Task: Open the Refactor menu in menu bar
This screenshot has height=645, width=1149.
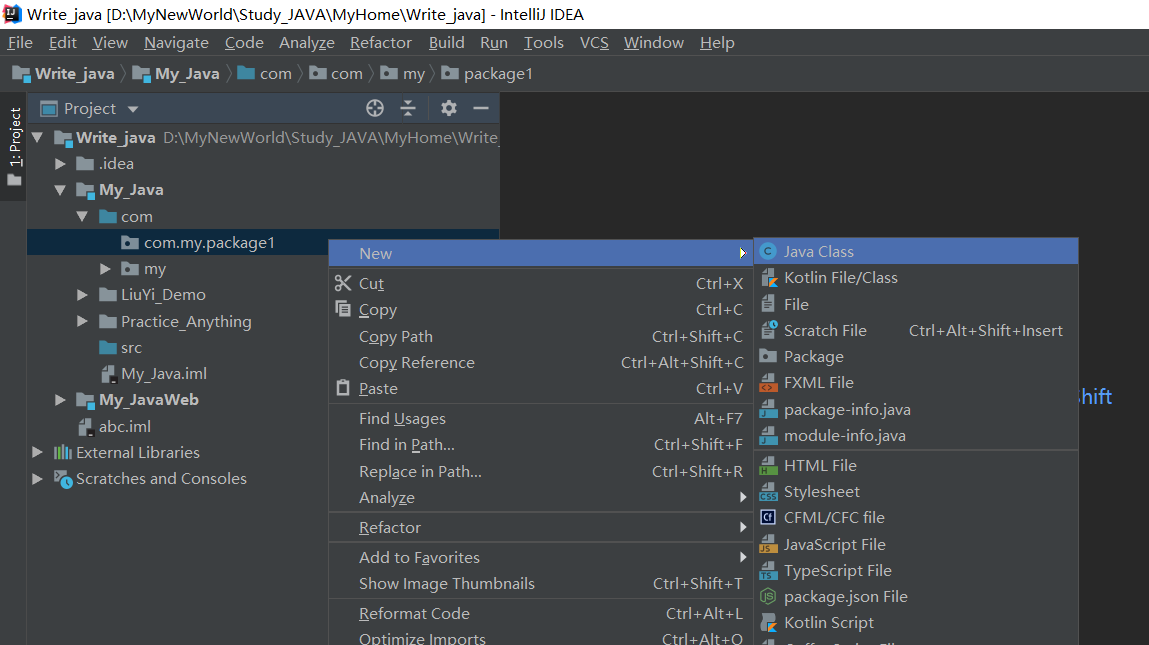Action: click(380, 42)
